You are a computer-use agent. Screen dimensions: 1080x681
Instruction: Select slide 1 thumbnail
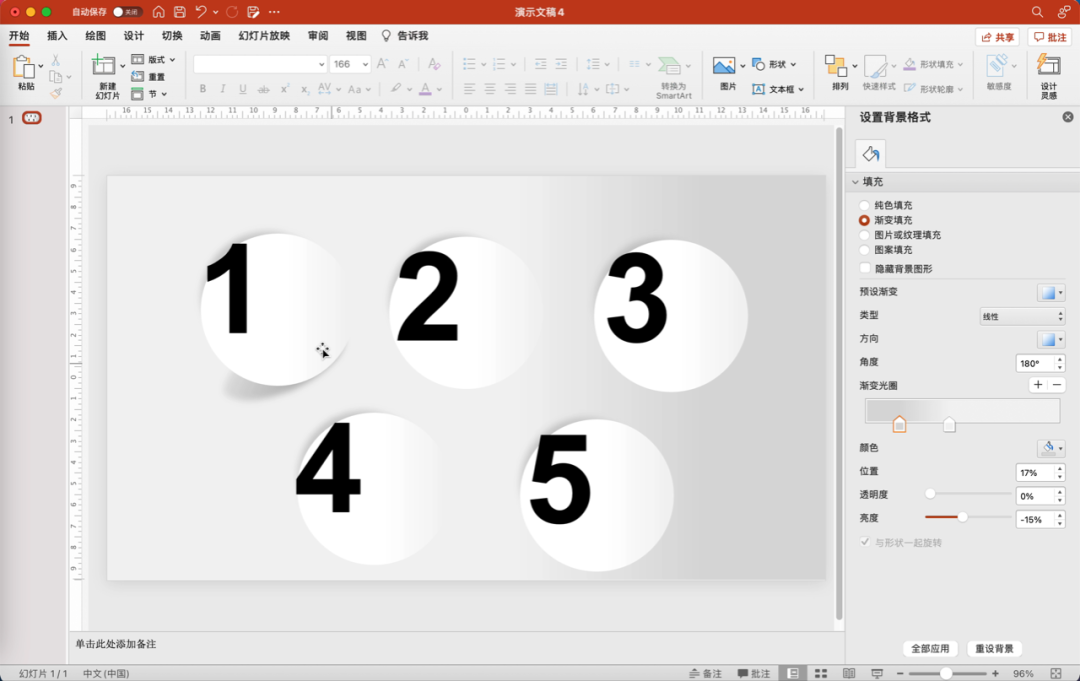pos(32,118)
